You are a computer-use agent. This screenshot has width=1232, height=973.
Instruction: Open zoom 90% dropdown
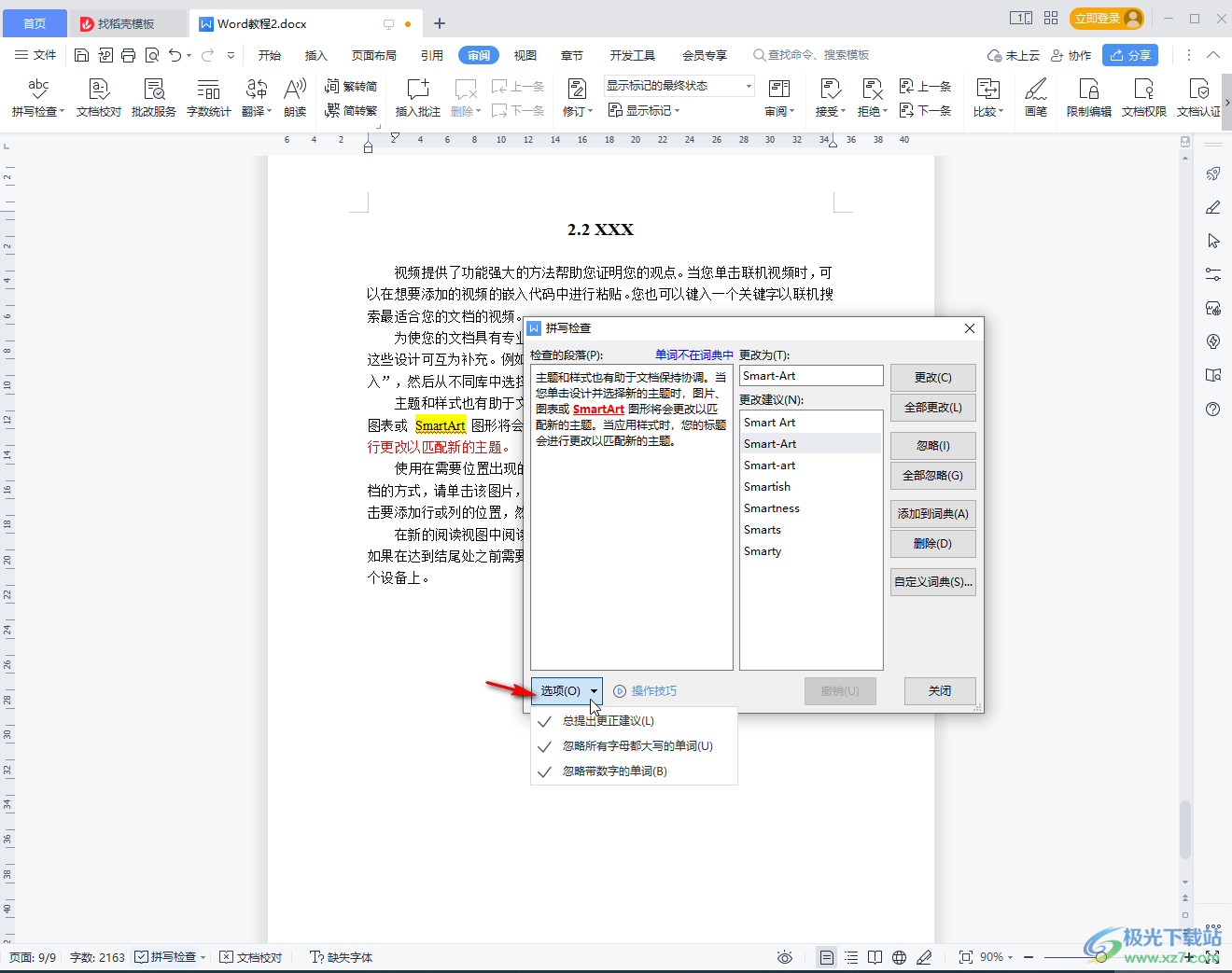tap(997, 957)
